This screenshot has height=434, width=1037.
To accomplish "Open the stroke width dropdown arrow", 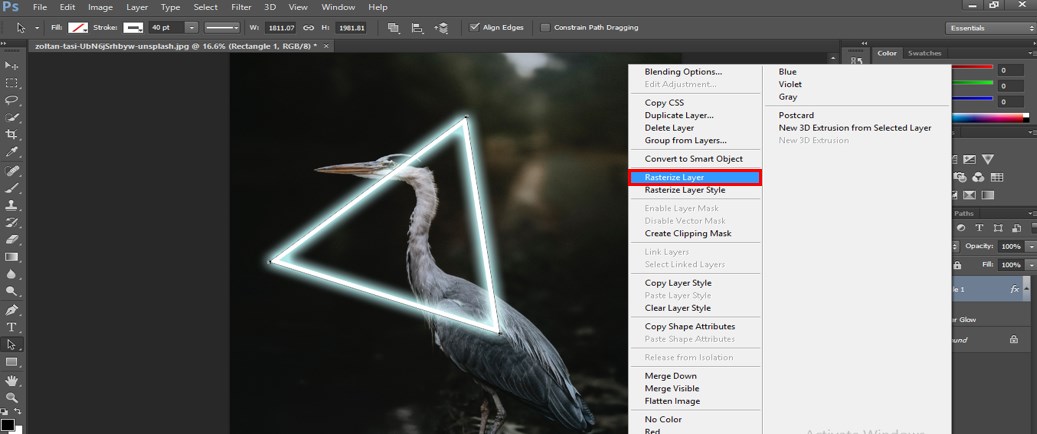I will pyautogui.click(x=191, y=28).
